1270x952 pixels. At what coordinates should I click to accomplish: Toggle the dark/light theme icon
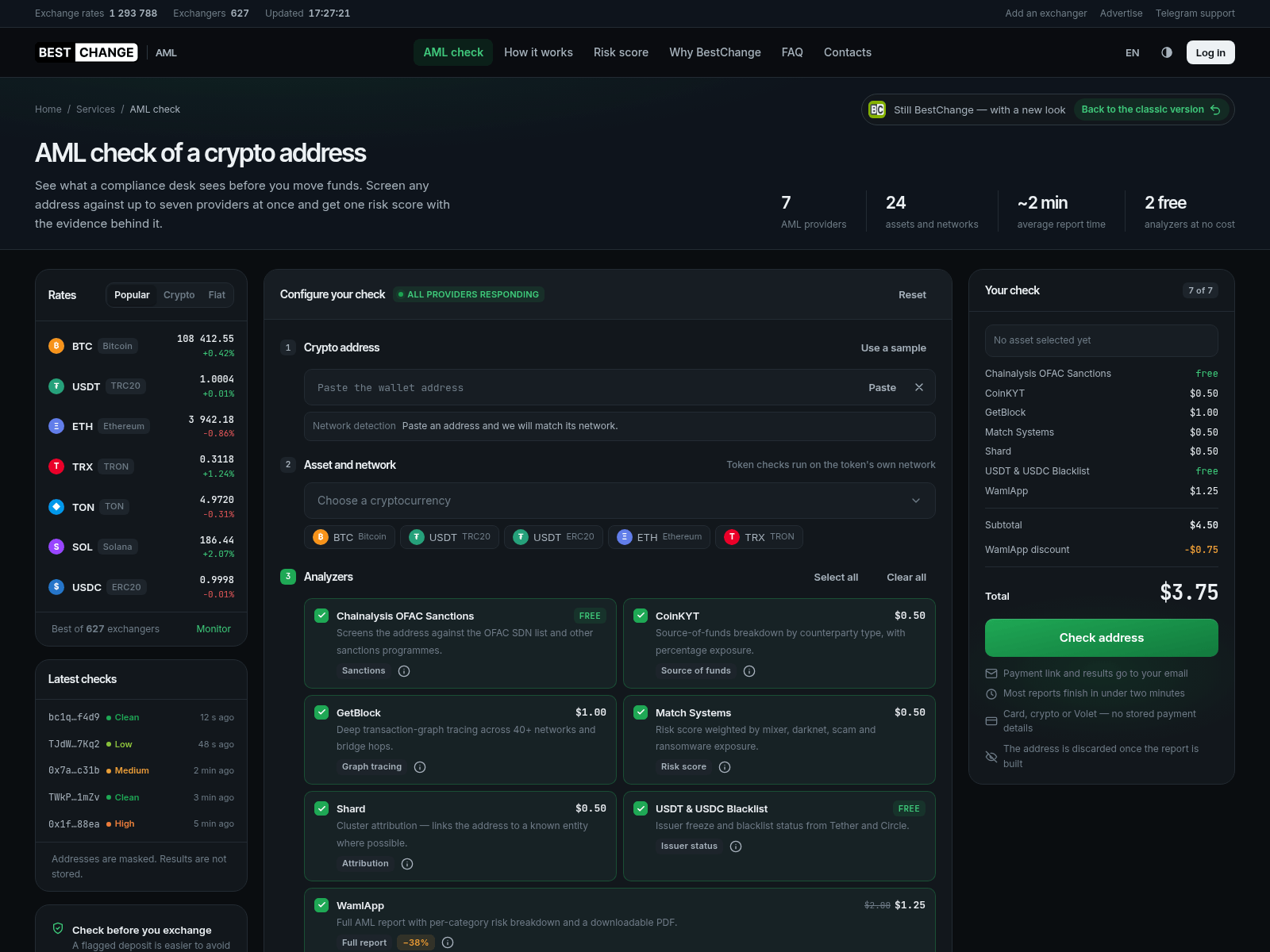[1167, 52]
